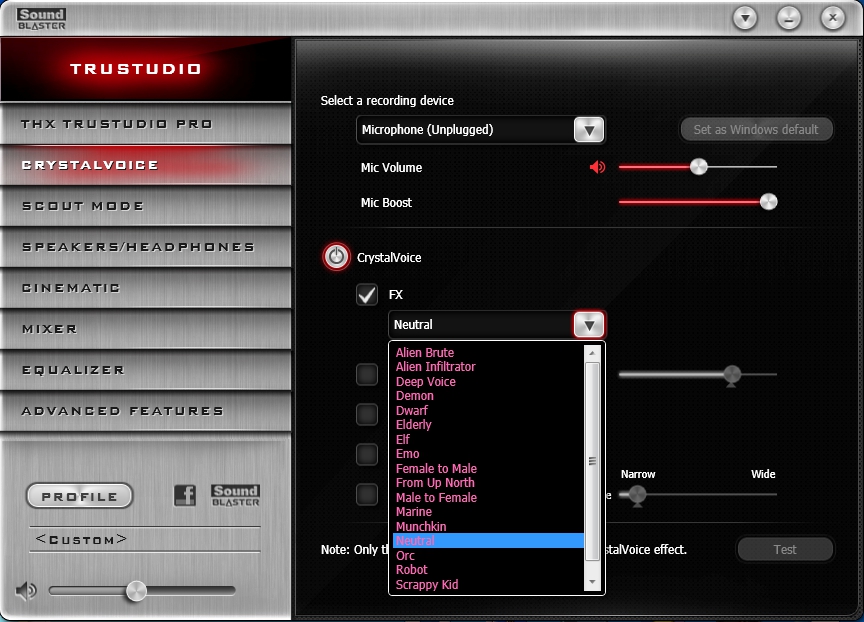
Task: Click the master volume slider knob
Action: coord(136,591)
